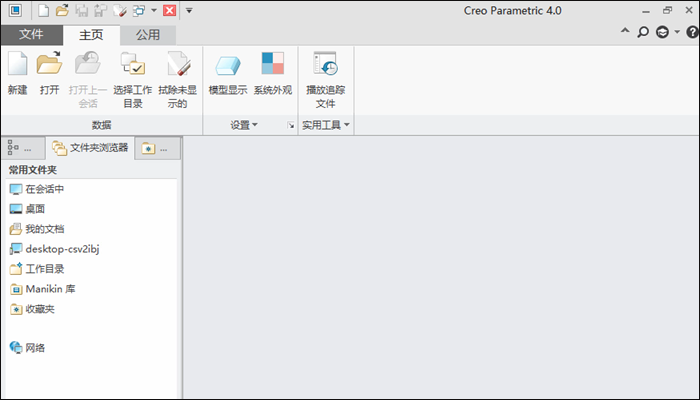Viewport: 700px width, 400px height.
Task: Switch to the Model Tree navigator tab
Action: pos(23,148)
